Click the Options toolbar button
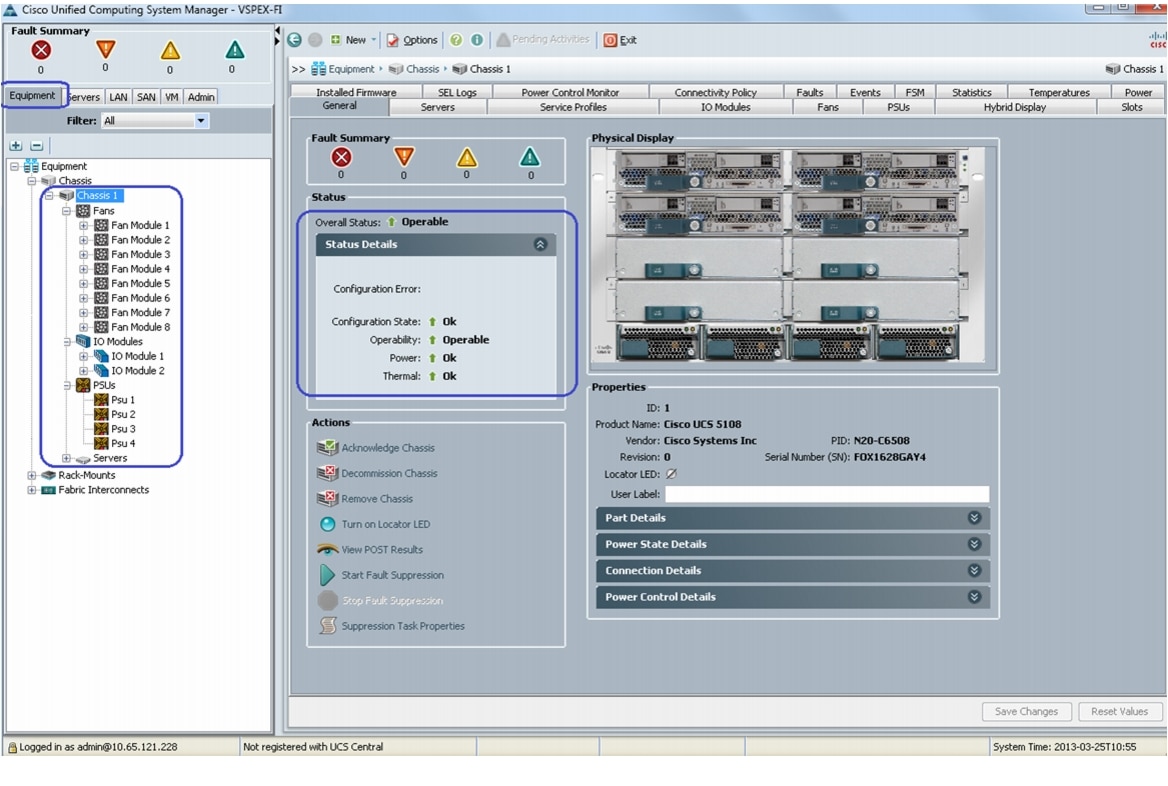Viewport: 1168px width, 786px height. (412, 40)
